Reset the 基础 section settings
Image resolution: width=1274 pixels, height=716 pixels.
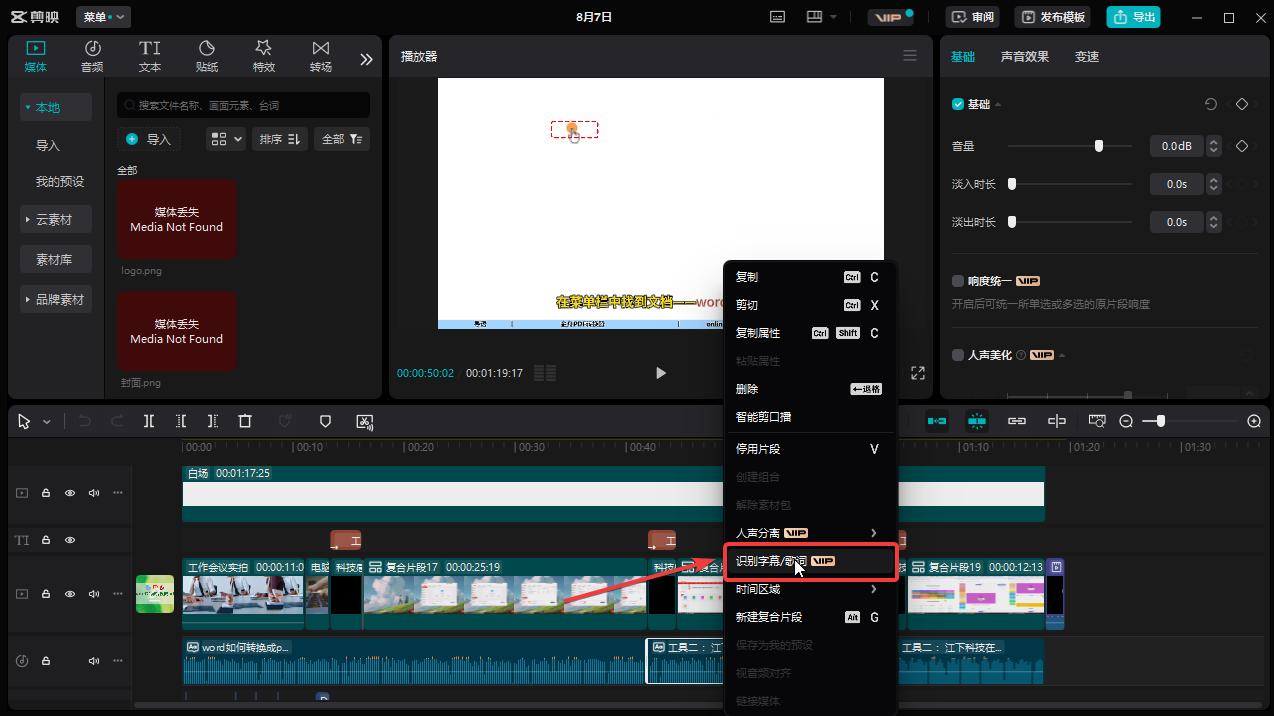click(x=1211, y=104)
